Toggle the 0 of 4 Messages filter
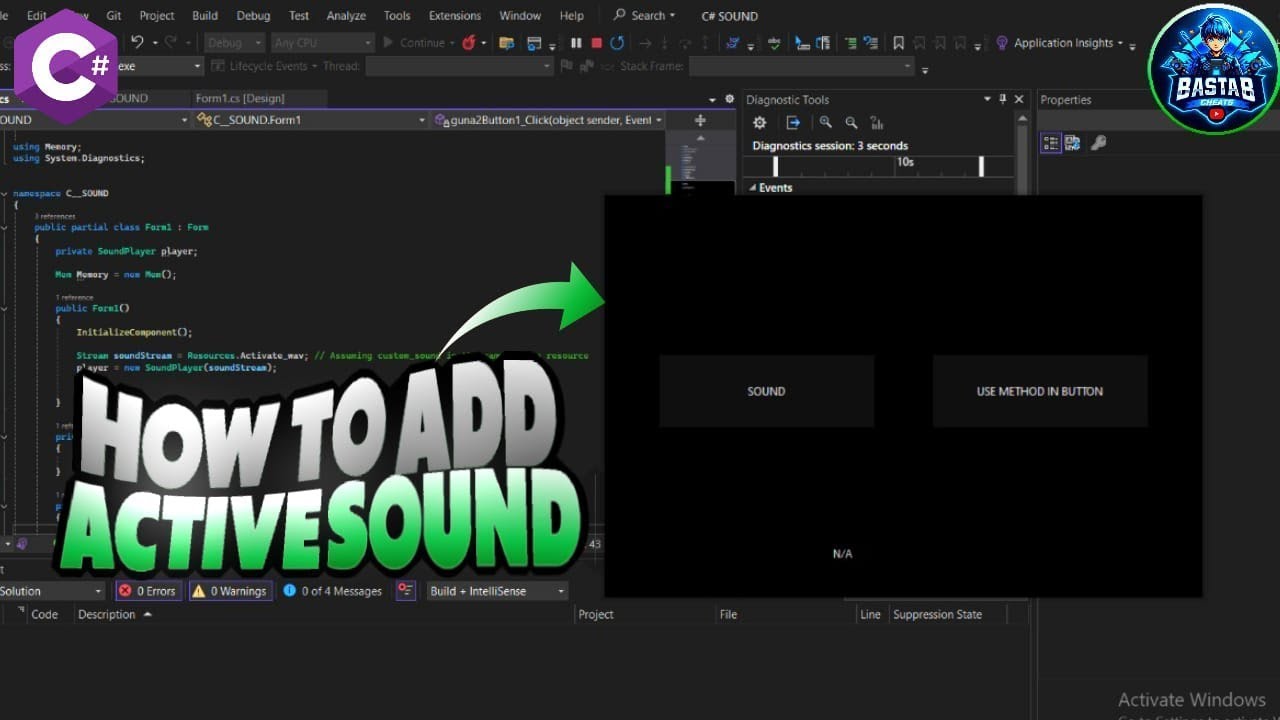Screen dimensions: 1280x720 [333, 591]
